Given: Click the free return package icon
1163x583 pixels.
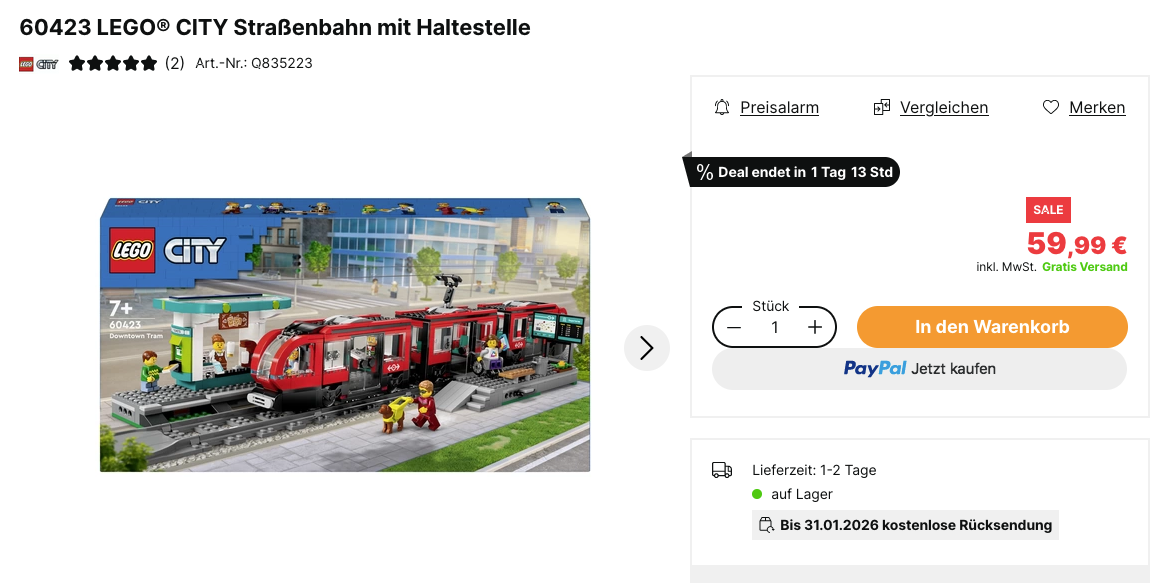Looking at the screenshot, I should (x=766, y=525).
